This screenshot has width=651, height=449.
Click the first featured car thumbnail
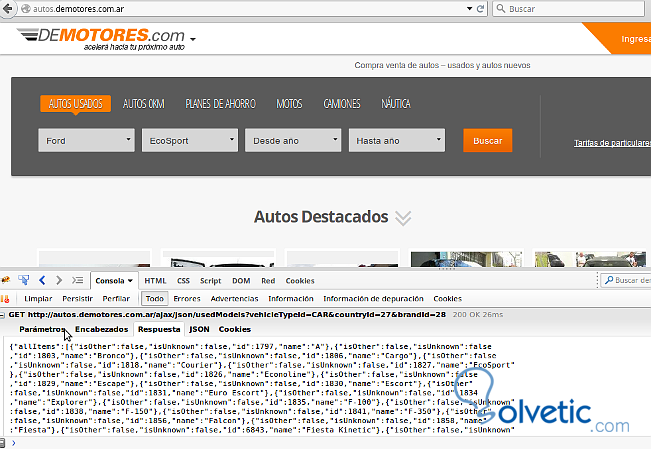click(x=94, y=259)
